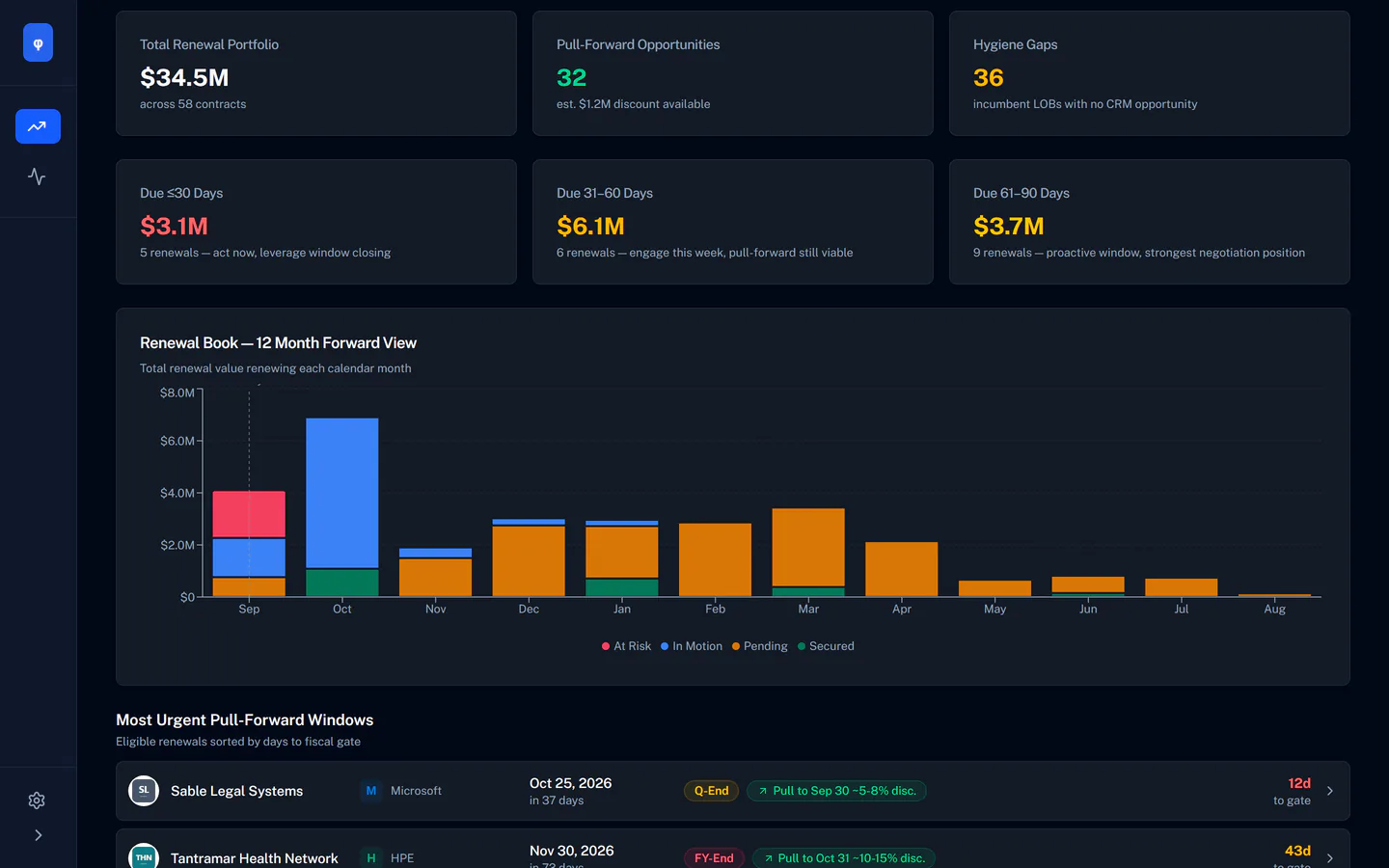This screenshot has width=1389, height=868.
Task: Click the Q-End badge on Sable row
Action: 712,791
